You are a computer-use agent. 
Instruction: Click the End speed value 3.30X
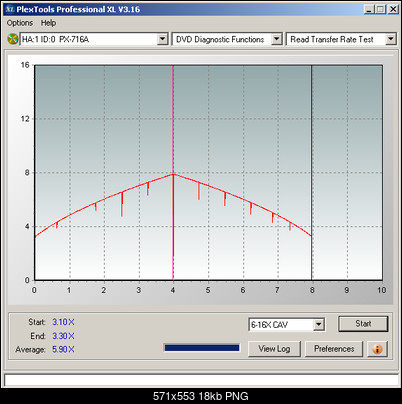(x=63, y=336)
